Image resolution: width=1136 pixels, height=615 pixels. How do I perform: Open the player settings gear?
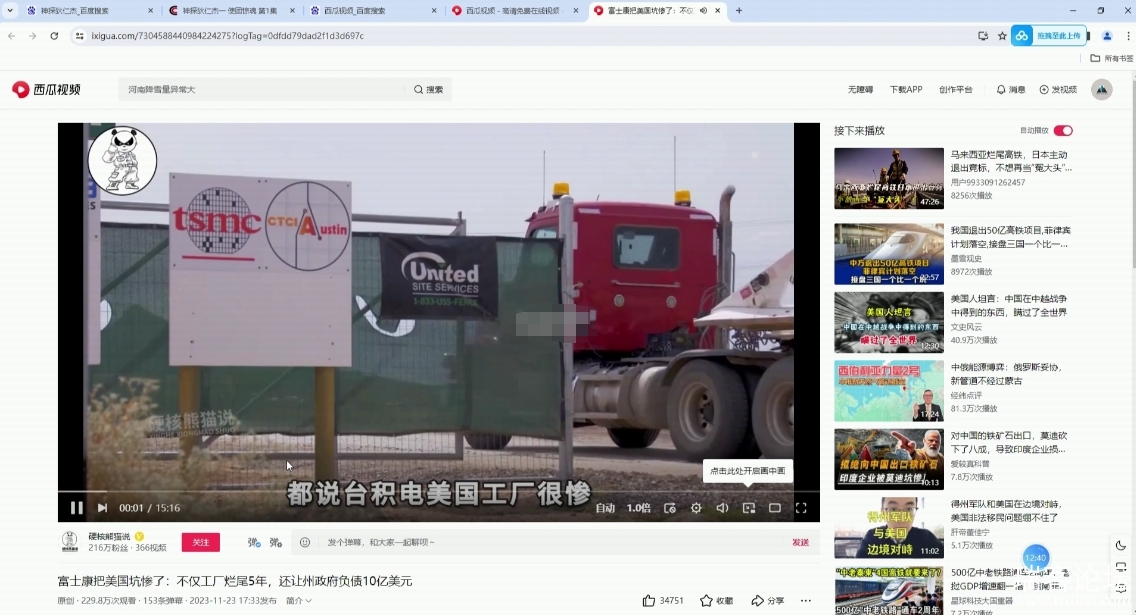(696, 508)
